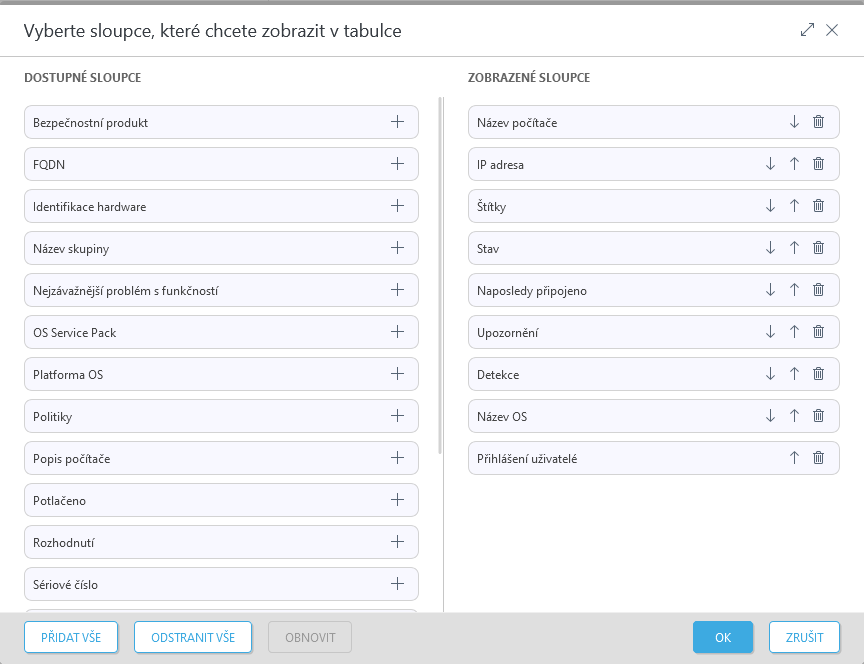864x664 pixels.
Task: Remove the Štítky column using trash icon
Action: pyautogui.click(x=818, y=206)
